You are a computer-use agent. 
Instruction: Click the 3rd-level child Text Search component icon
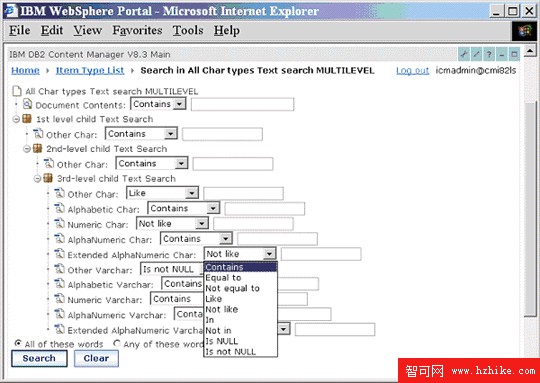[48, 178]
